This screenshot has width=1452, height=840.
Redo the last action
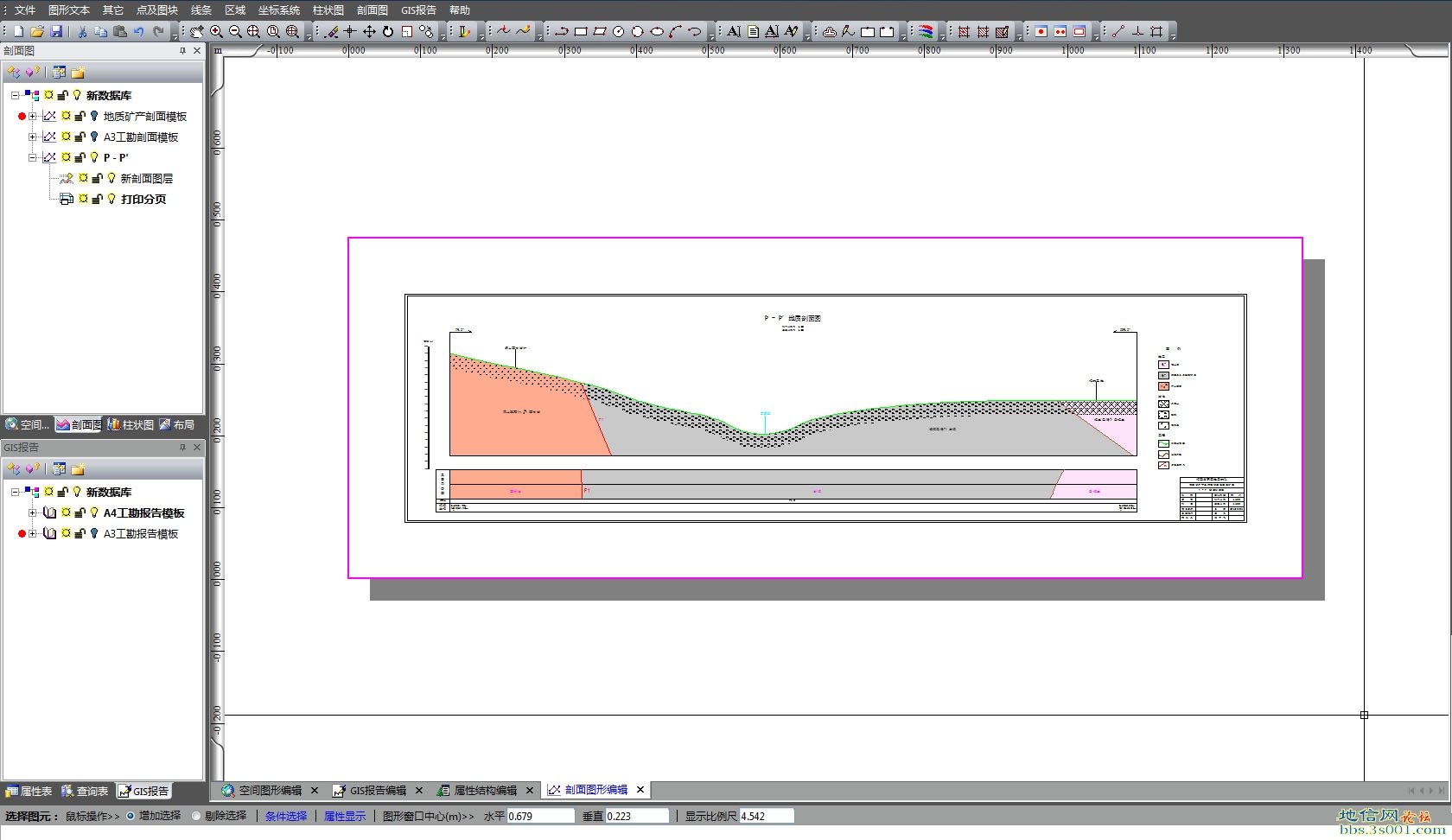point(158,31)
